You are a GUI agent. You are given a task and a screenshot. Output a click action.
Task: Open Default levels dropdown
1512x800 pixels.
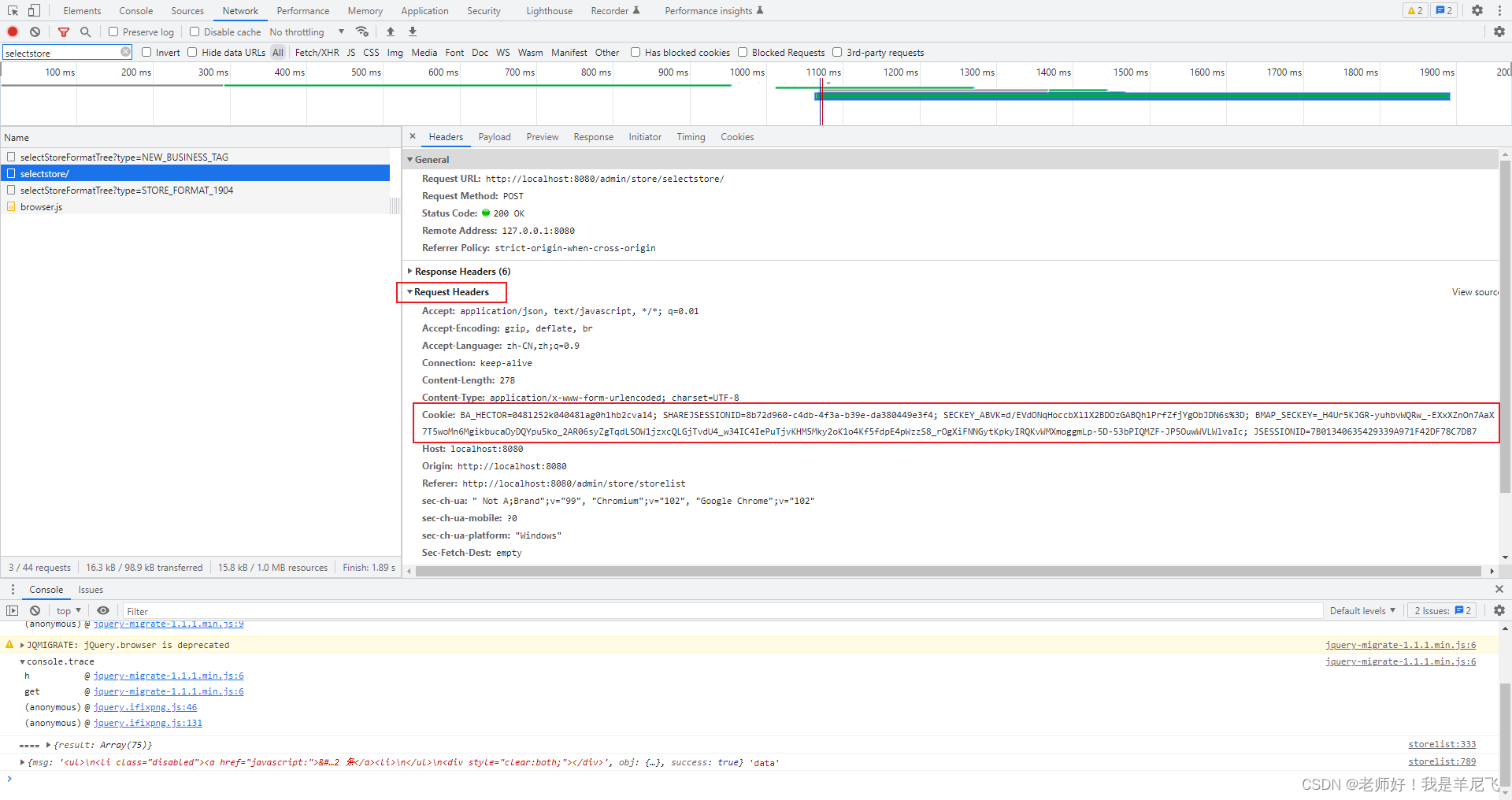(1362, 611)
